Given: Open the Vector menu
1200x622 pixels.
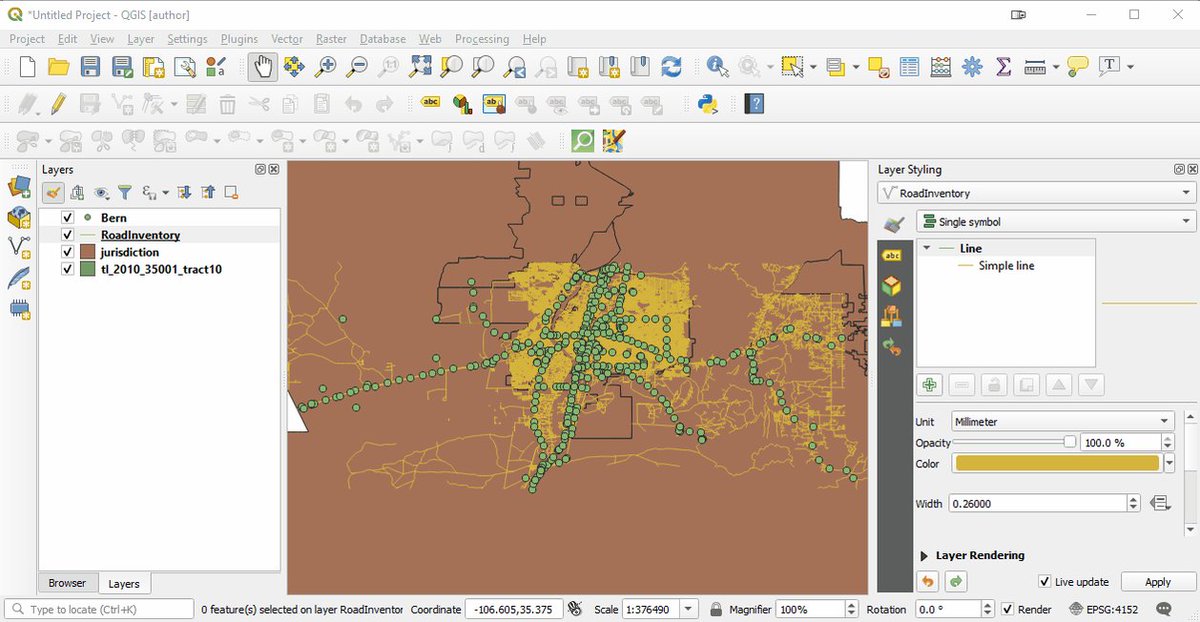Looking at the screenshot, I should point(287,39).
